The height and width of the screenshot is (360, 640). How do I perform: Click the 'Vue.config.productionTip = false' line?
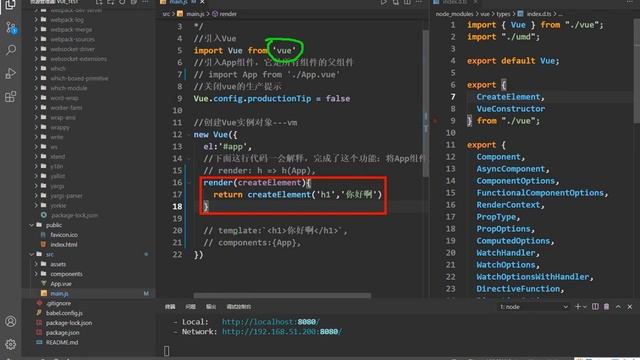pyautogui.click(x=271, y=98)
